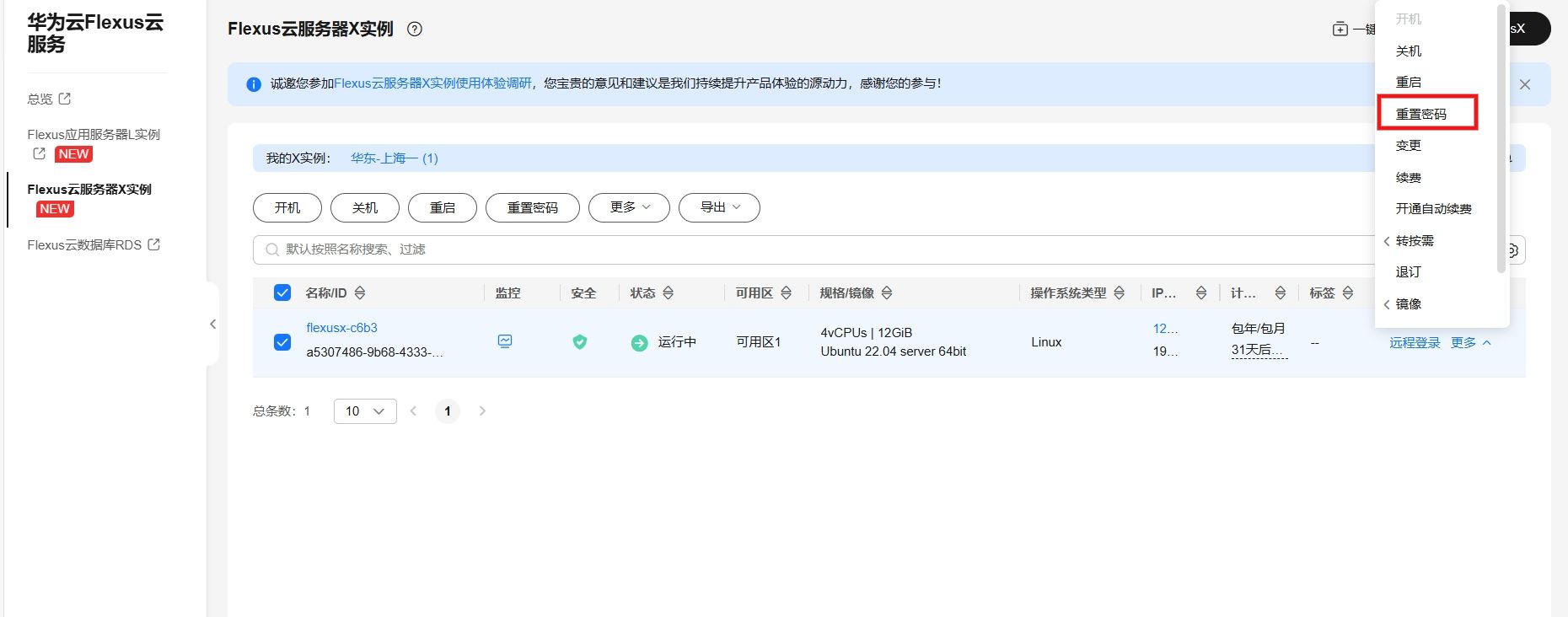Sort the table by 状态 column
Image resolution: width=1568 pixels, height=617 pixels.
[668, 293]
